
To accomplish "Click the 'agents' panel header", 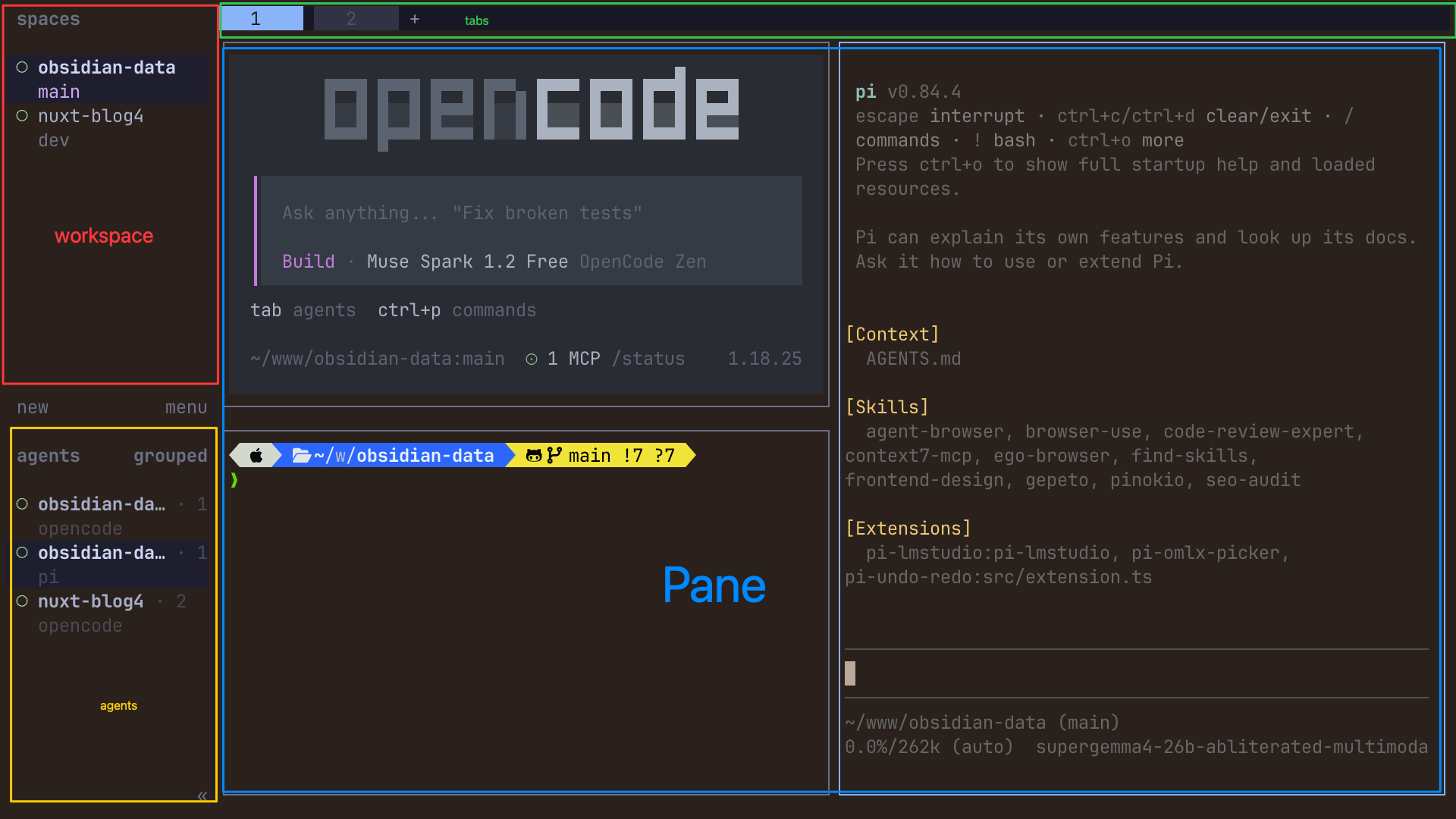I will [49, 456].
